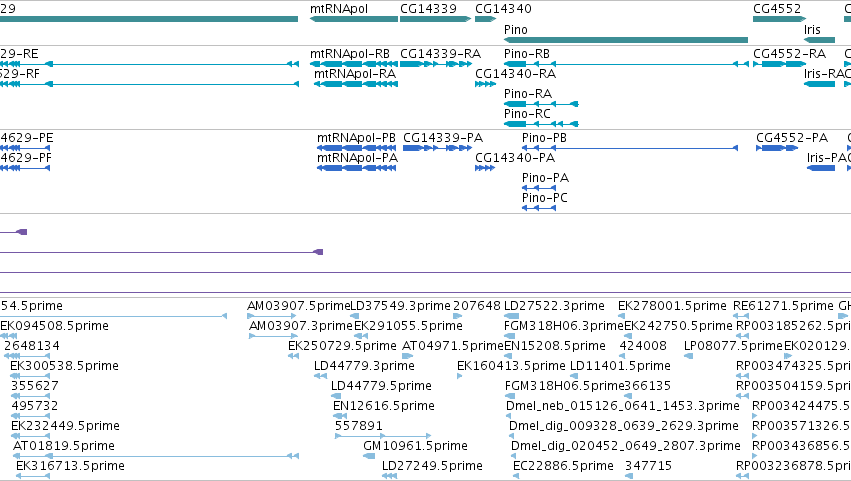
Task: Select EK232449.5prime EST
Action: [x=31, y=436]
